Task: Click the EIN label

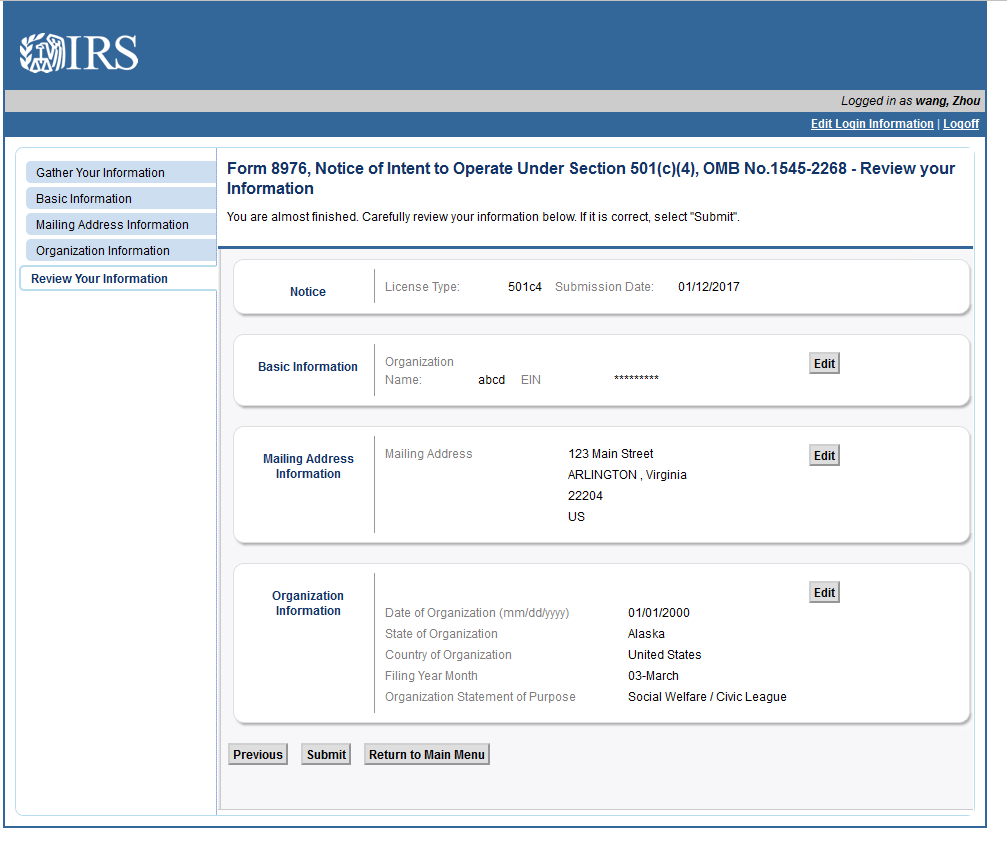Action: click(530, 380)
